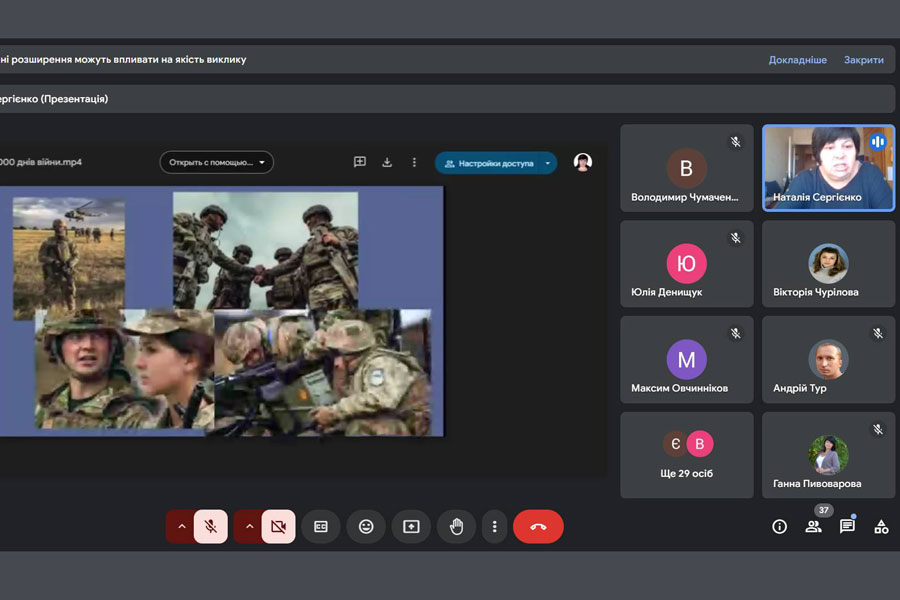
Task: Open the Открыть с помощью dropdown
Action: tap(216, 162)
